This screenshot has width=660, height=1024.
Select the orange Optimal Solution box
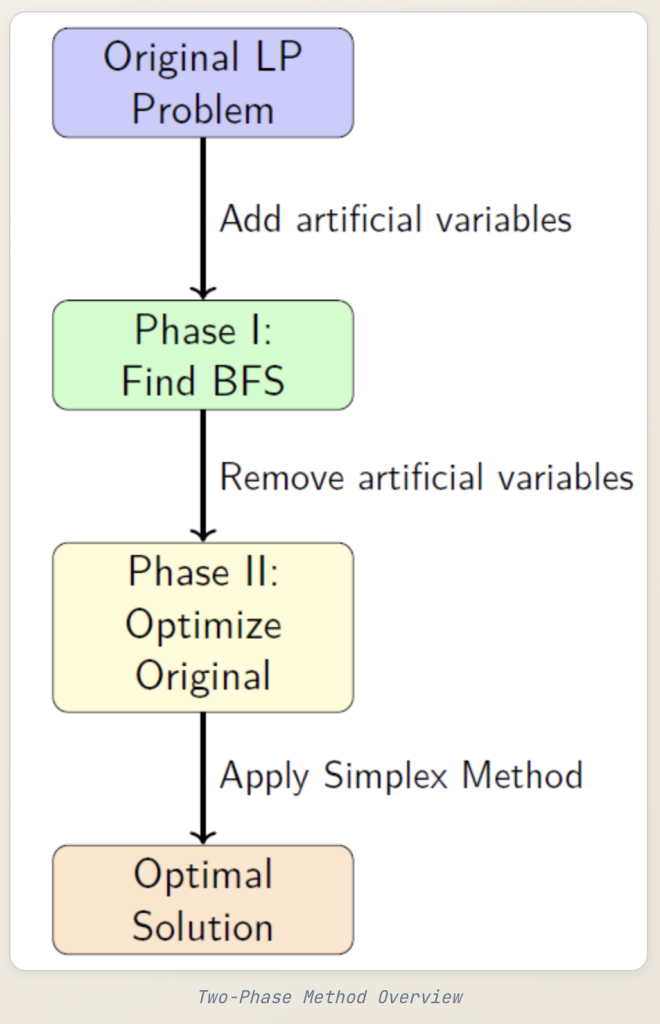pos(203,900)
